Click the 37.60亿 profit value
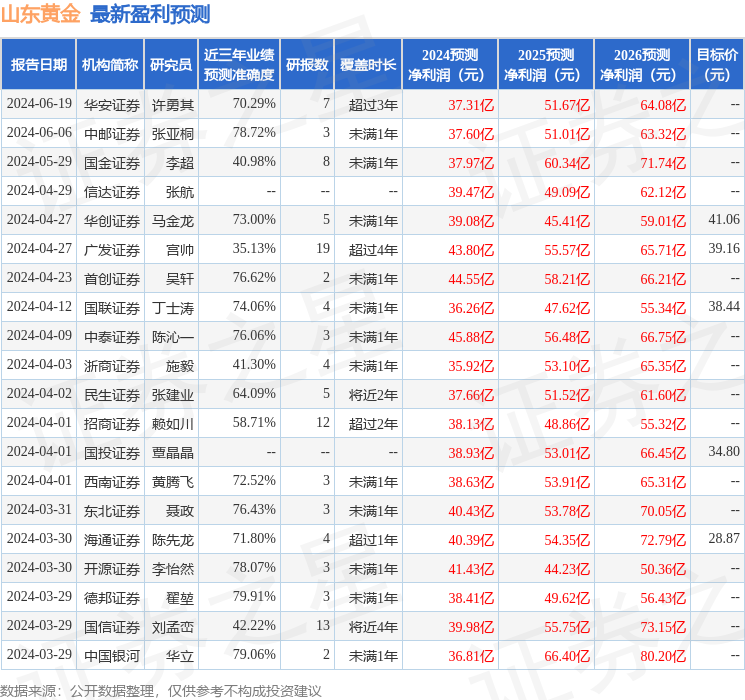Screen dimensions: 745x700 (x=471, y=134)
